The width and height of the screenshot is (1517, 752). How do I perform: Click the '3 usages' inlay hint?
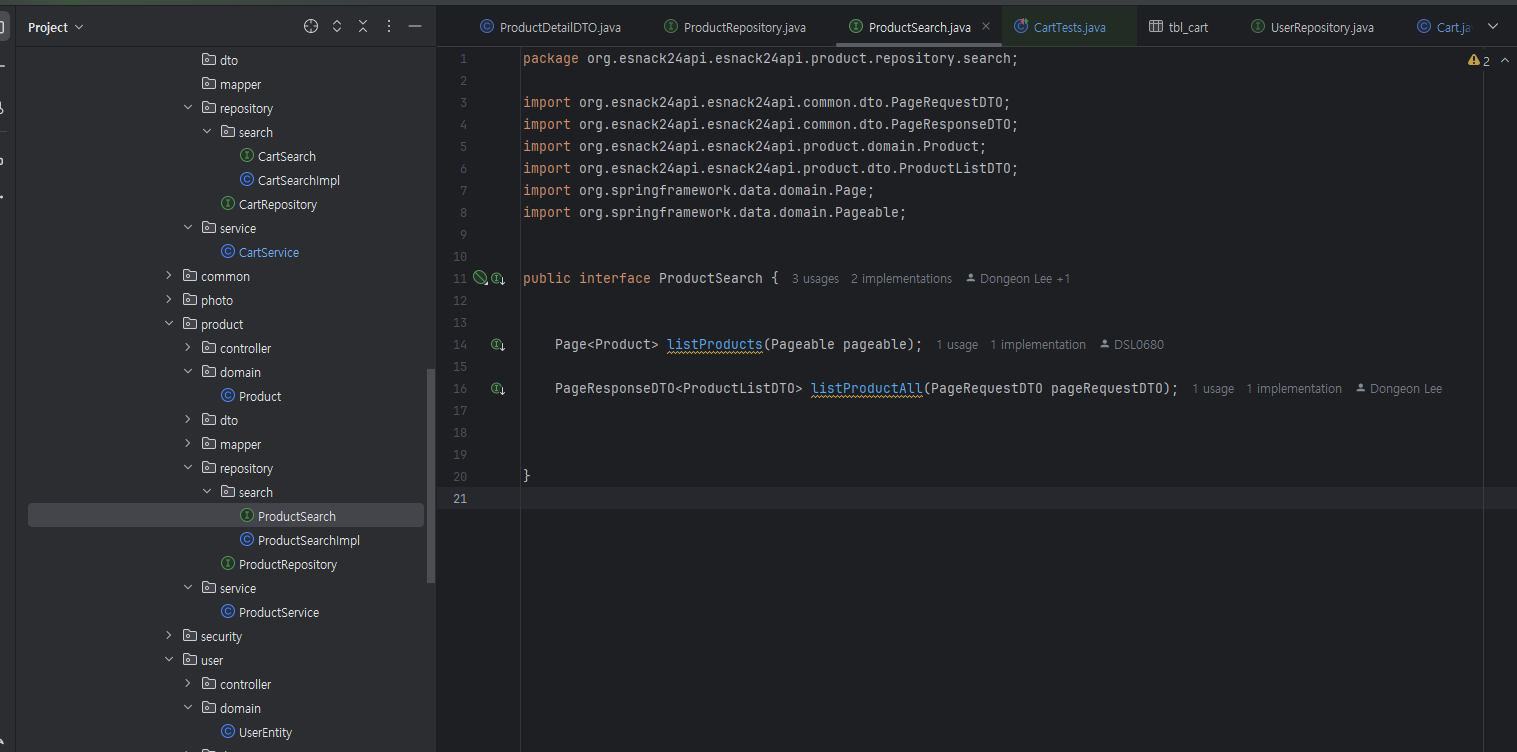click(x=815, y=279)
